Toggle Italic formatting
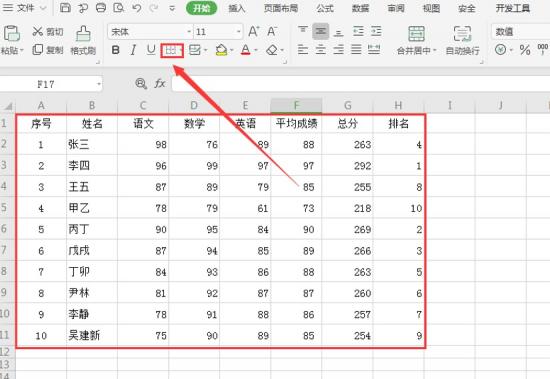Viewport: 550px width, 379px height. pos(133,50)
